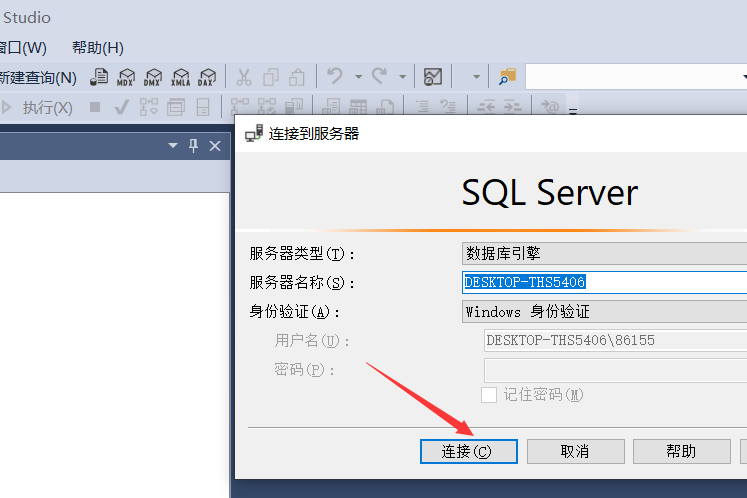747x498 pixels.
Task: Click the Decrease Indent icon
Action: coord(485,107)
